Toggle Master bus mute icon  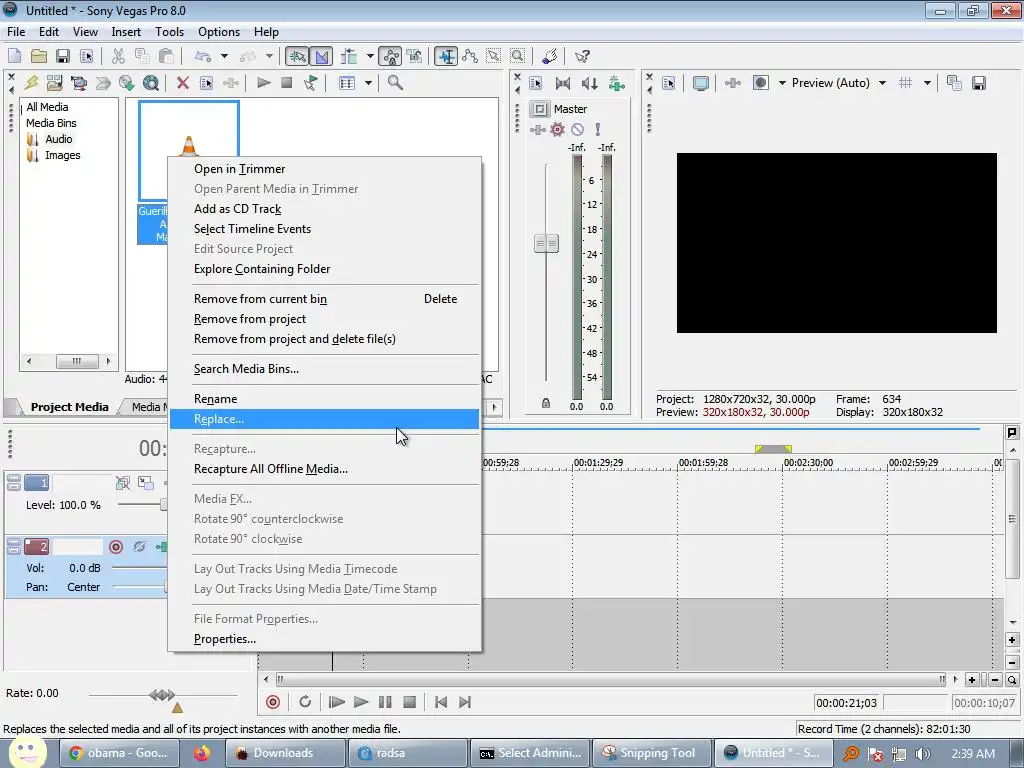tap(577, 129)
